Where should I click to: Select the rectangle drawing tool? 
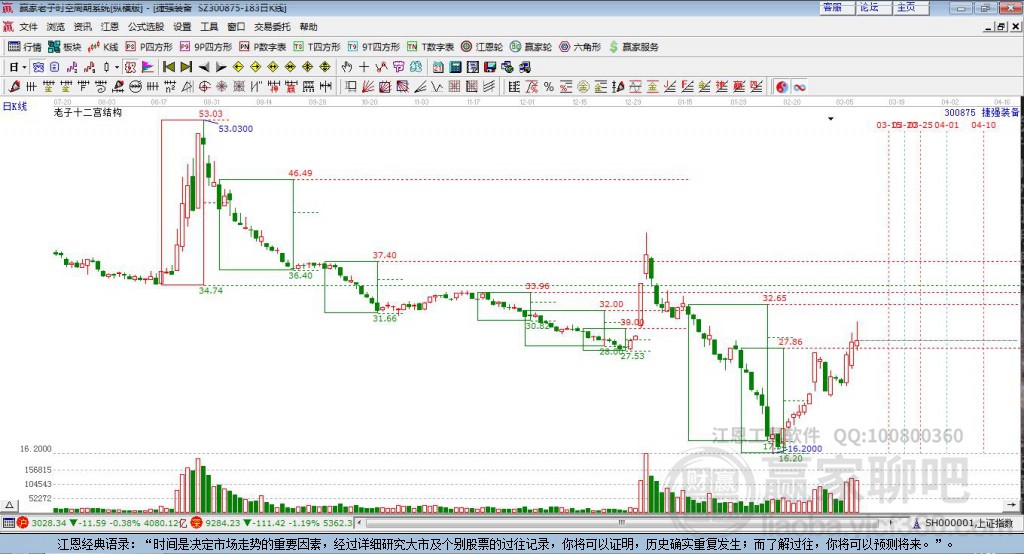[x=351, y=87]
